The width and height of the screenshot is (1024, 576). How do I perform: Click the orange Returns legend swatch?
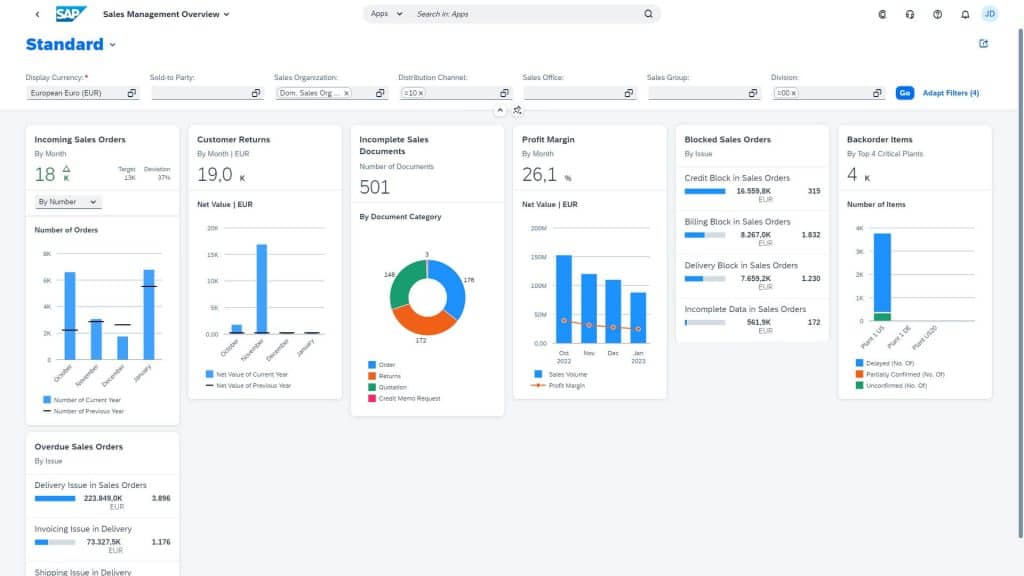point(372,376)
